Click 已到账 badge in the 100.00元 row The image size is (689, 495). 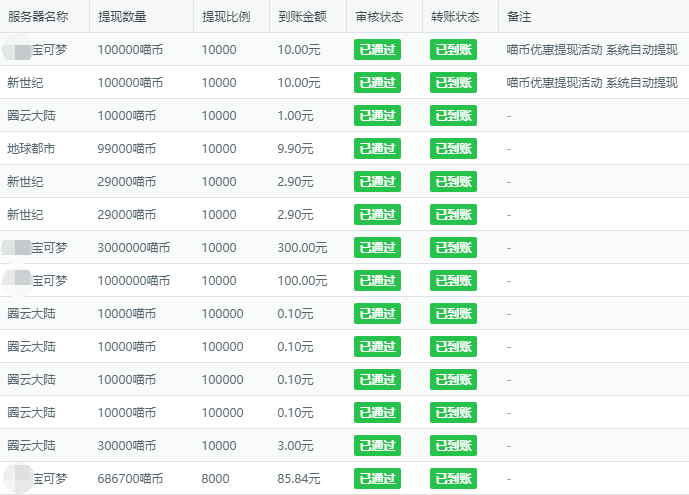(x=453, y=280)
